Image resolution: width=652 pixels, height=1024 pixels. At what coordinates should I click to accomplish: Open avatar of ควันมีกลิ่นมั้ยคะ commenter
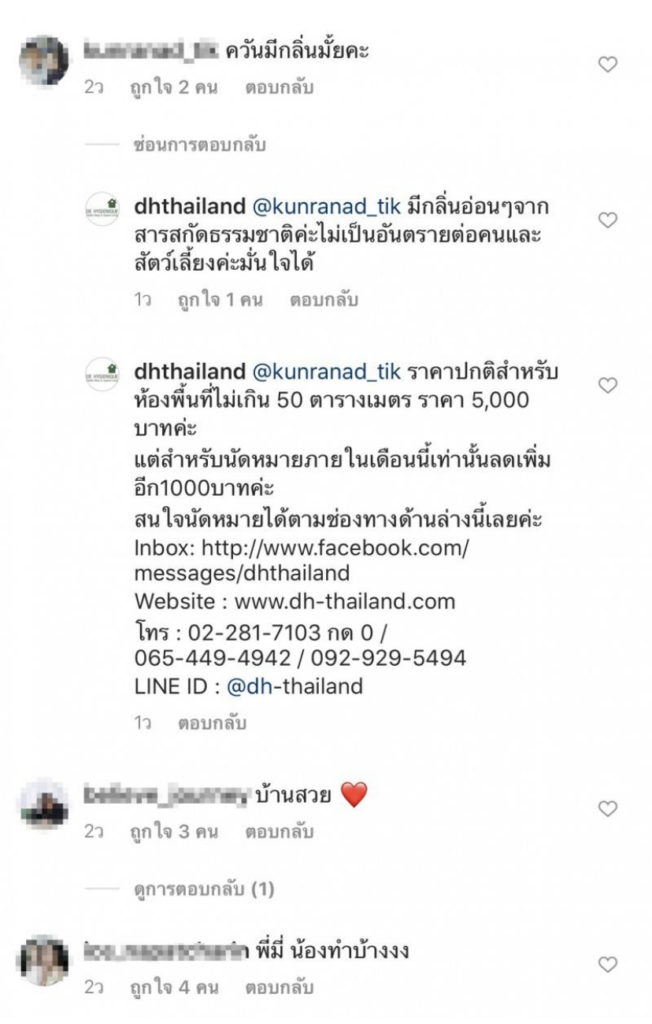(44, 61)
